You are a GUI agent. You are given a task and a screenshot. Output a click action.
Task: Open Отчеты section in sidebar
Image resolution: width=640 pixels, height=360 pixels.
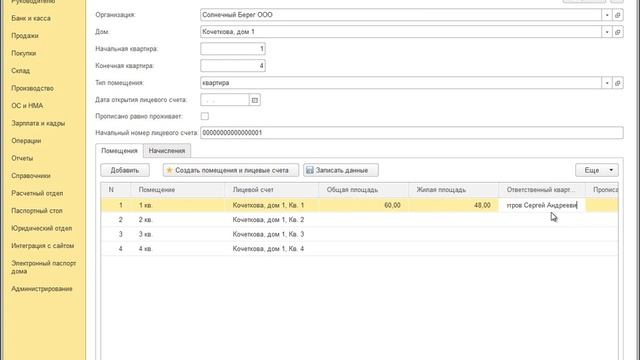click(22, 158)
